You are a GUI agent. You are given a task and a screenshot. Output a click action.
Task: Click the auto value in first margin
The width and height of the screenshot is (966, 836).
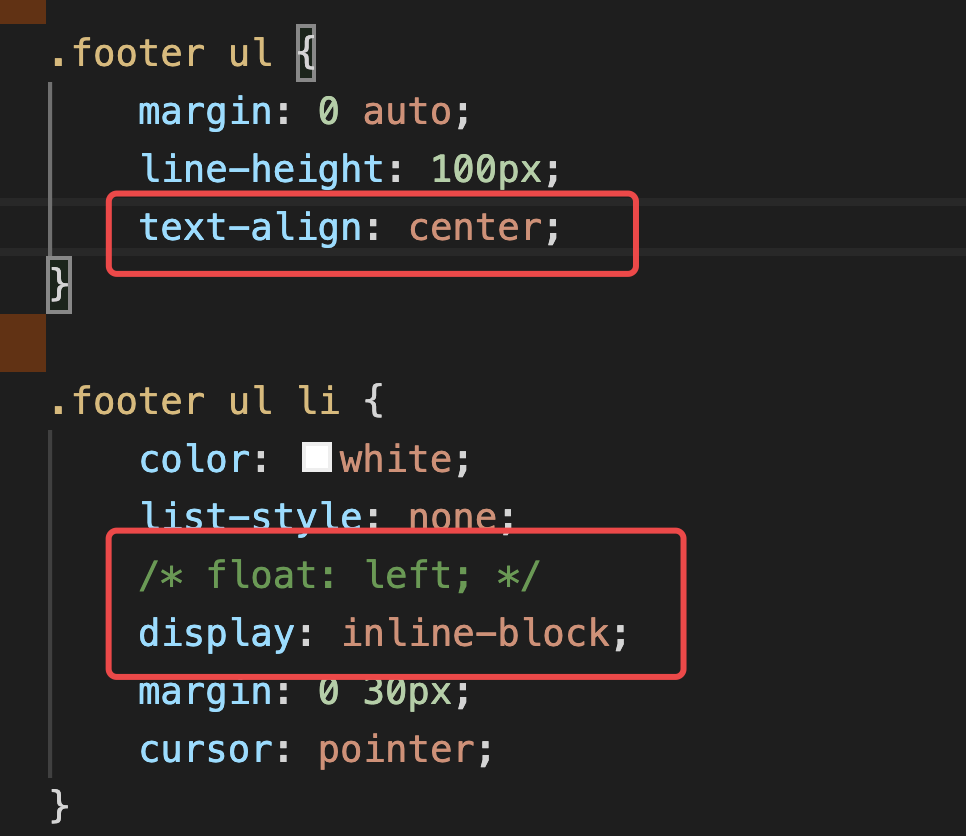point(407,111)
